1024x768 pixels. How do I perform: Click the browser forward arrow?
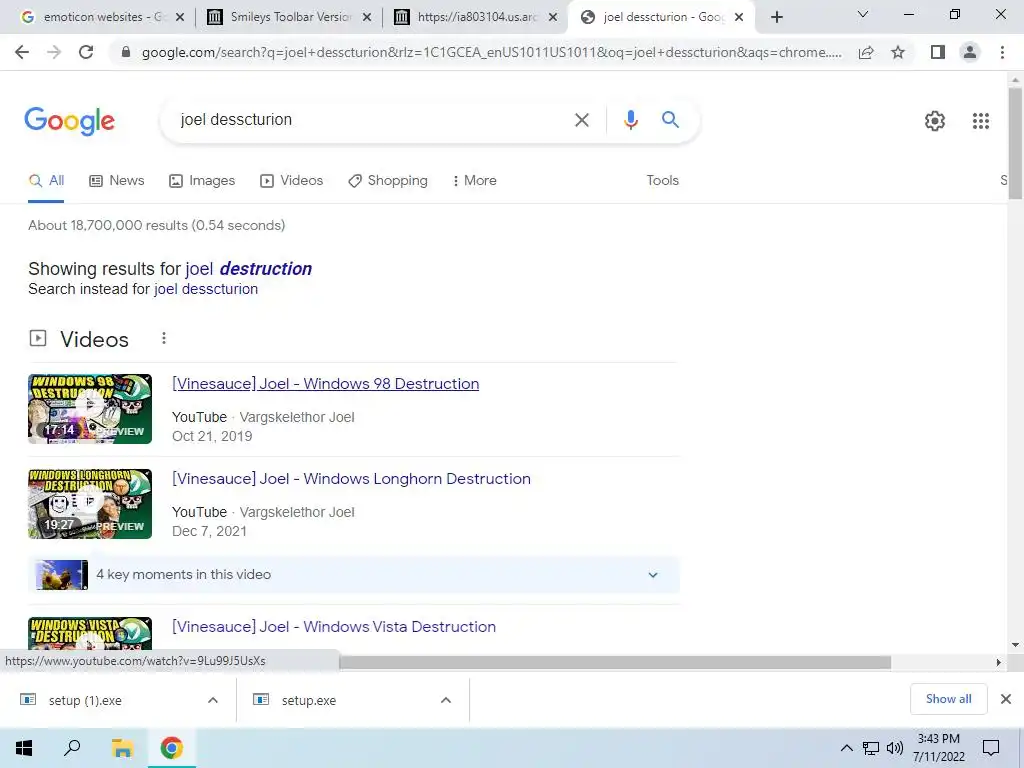coord(54,52)
